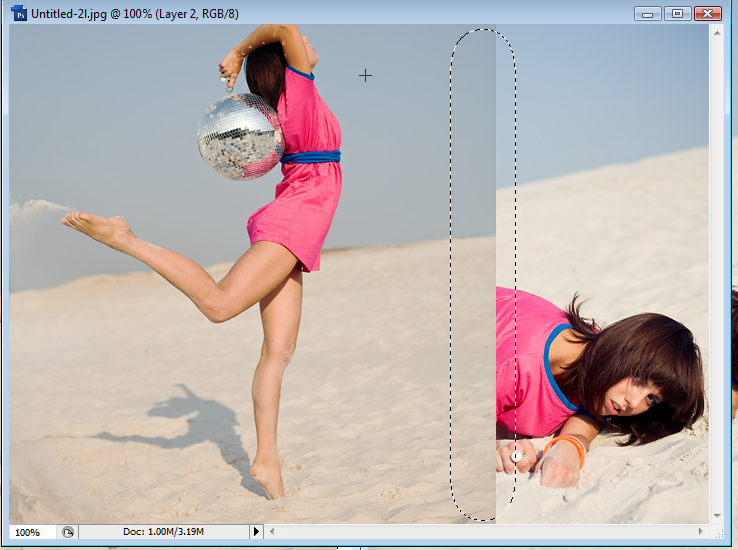This screenshot has height=550, width=738.
Task: Click the zoom percentage field showing 100%
Action: 32,532
